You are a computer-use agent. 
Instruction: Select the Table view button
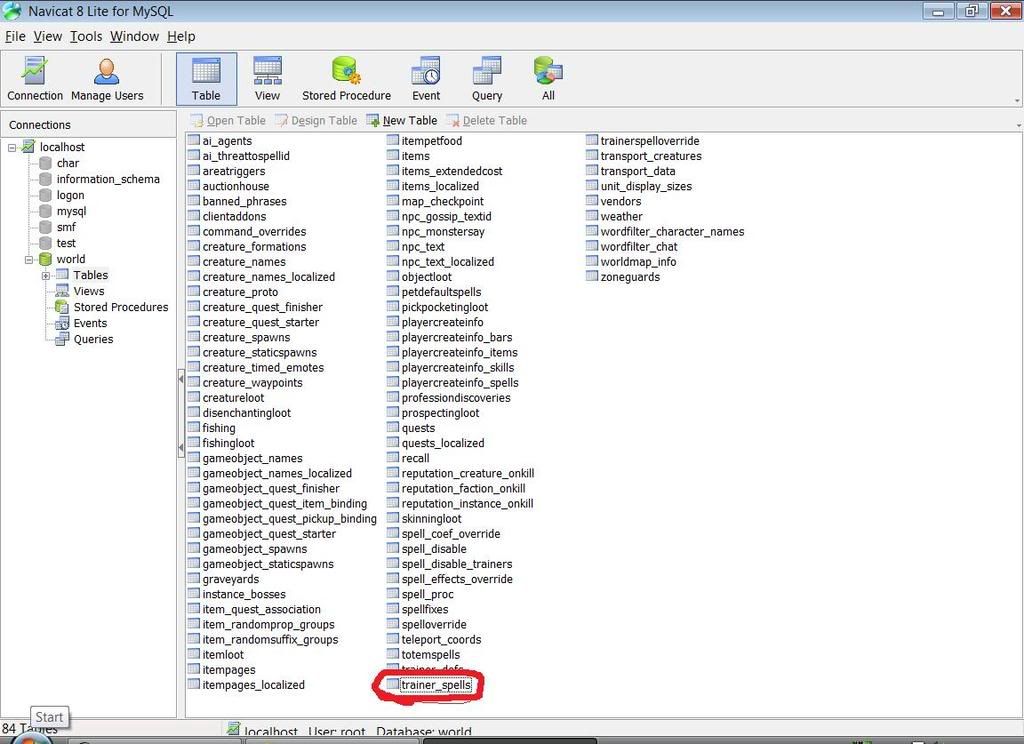click(206, 79)
